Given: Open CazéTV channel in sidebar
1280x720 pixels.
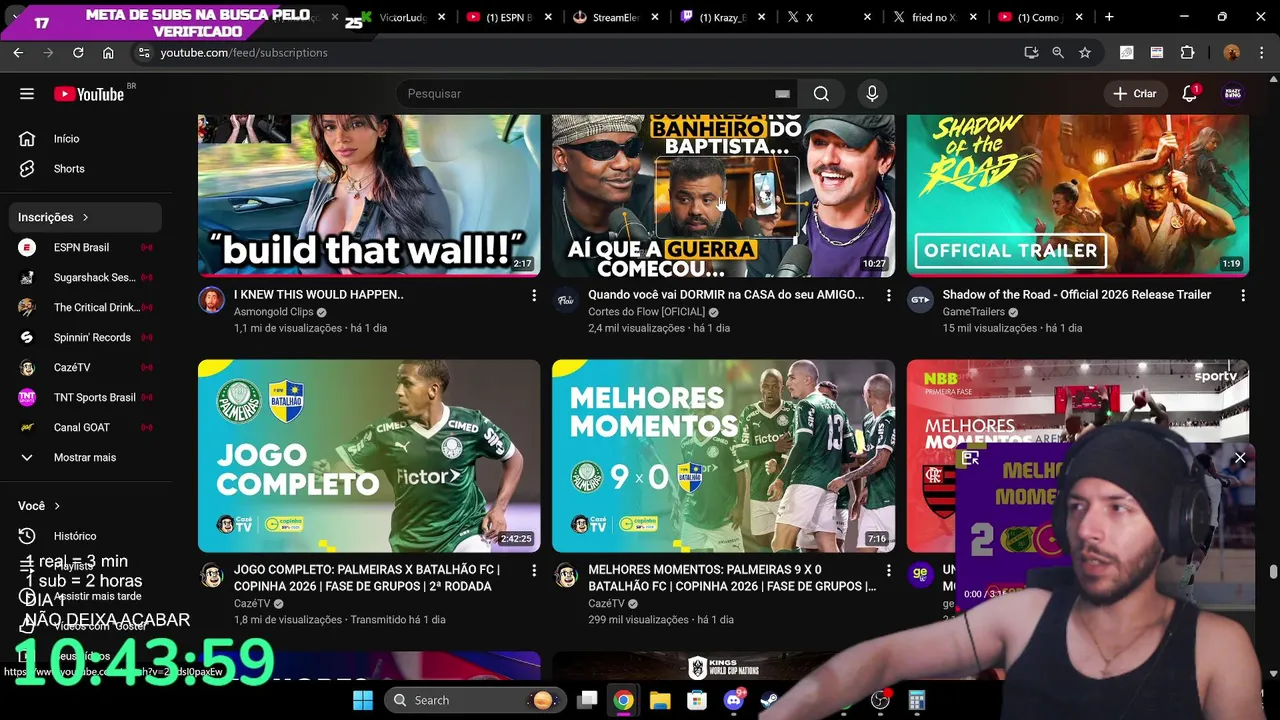Looking at the screenshot, I should point(86,367).
